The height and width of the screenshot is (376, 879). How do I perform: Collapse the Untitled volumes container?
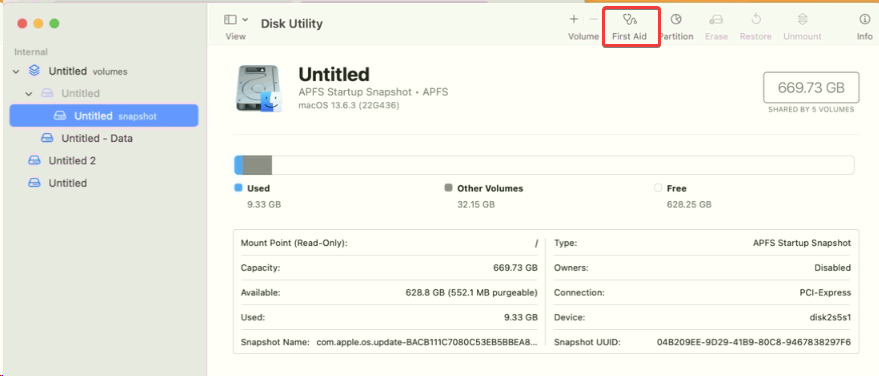pos(16,72)
